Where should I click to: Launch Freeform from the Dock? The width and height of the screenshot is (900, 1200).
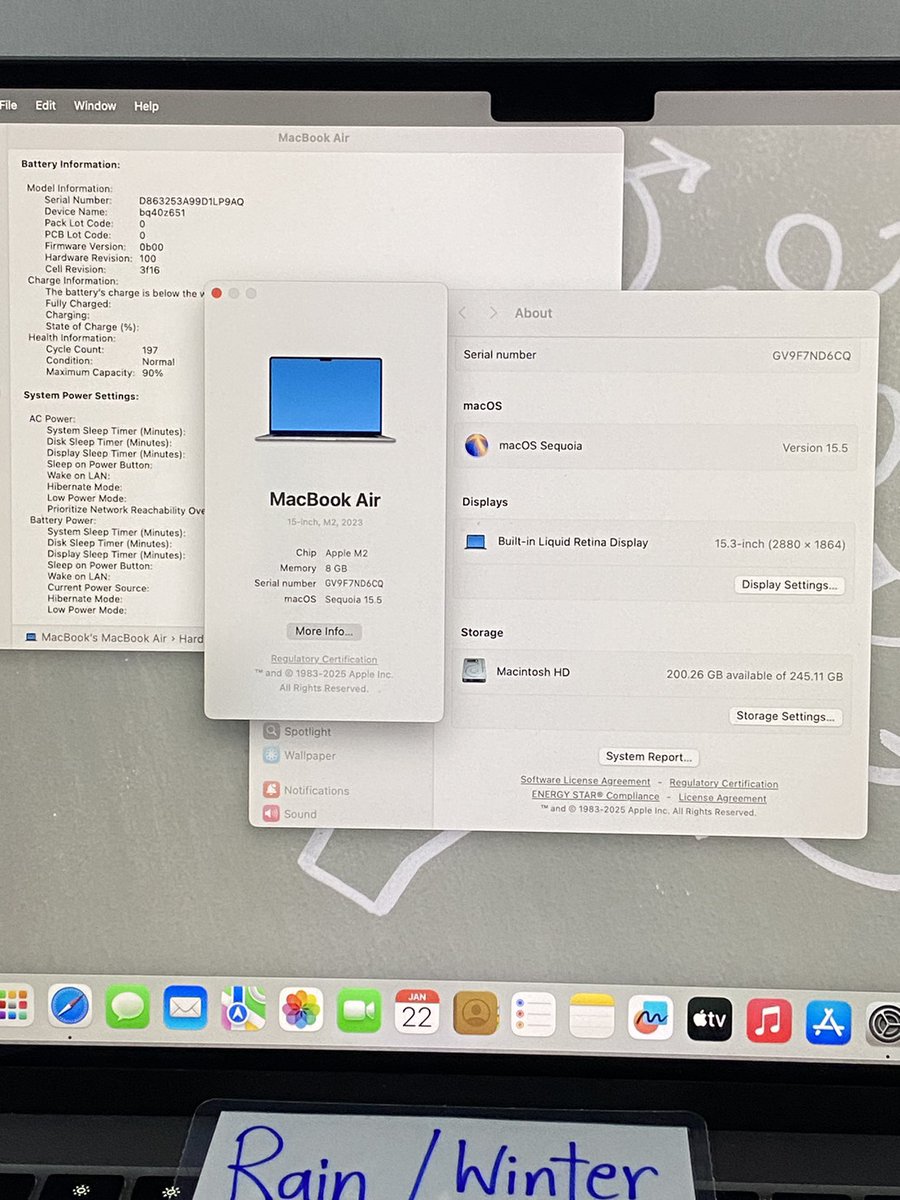point(650,1018)
